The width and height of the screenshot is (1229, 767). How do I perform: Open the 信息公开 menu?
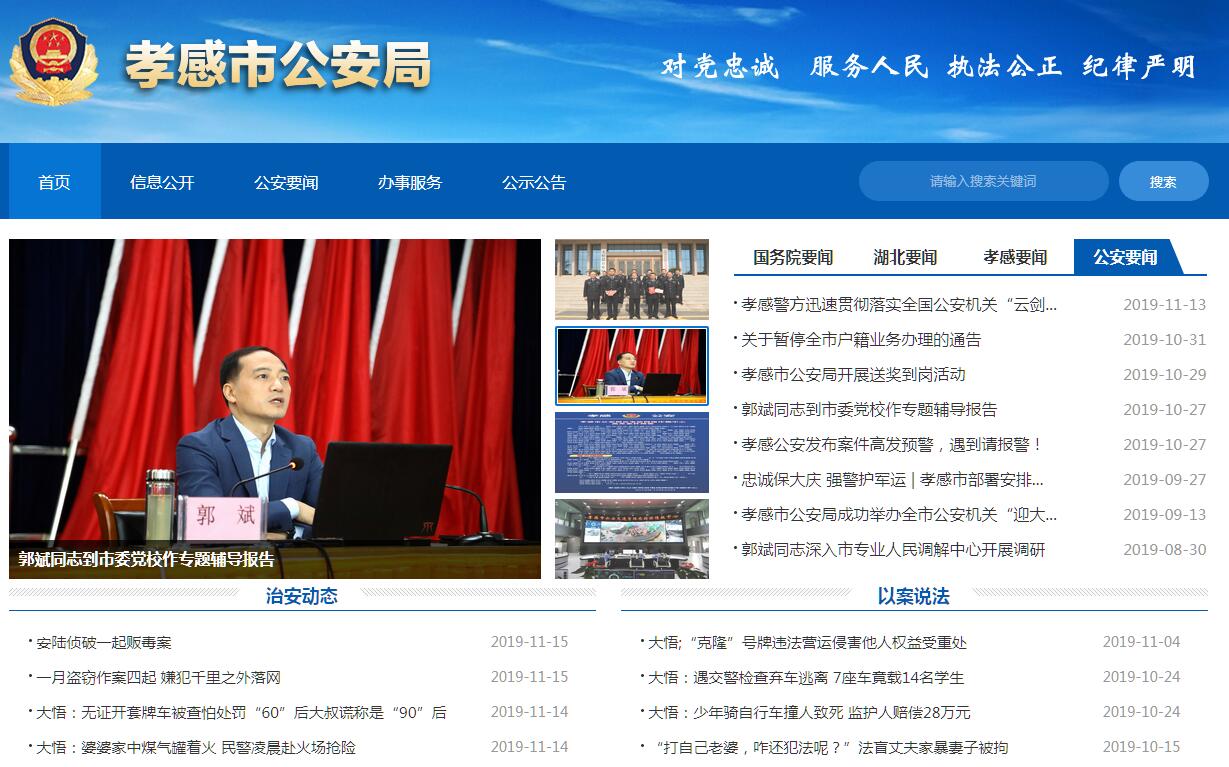click(x=162, y=182)
